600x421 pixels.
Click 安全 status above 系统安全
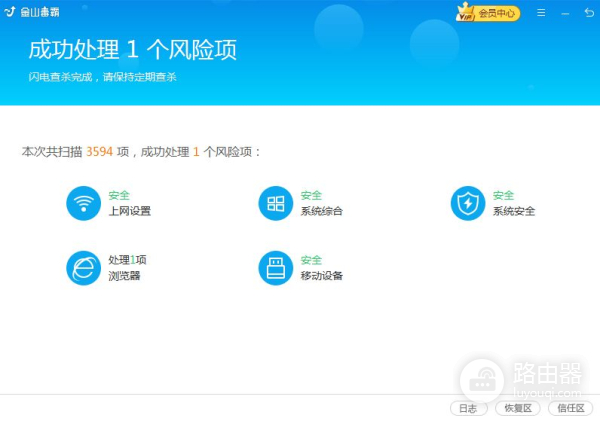click(503, 195)
